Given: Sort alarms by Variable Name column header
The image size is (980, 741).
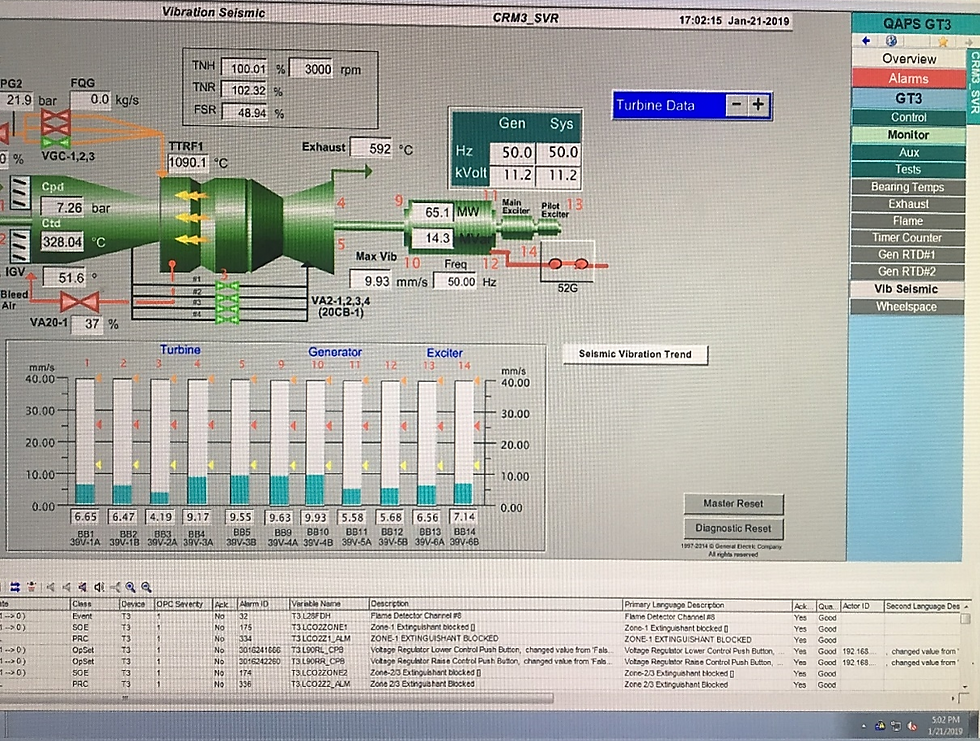Looking at the screenshot, I should [x=329, y=604].
